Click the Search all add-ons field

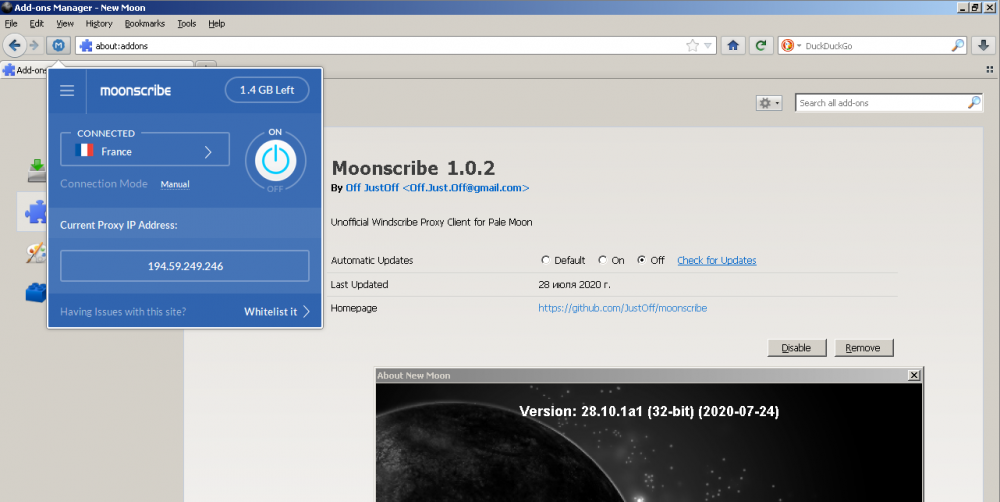point(880,103)
